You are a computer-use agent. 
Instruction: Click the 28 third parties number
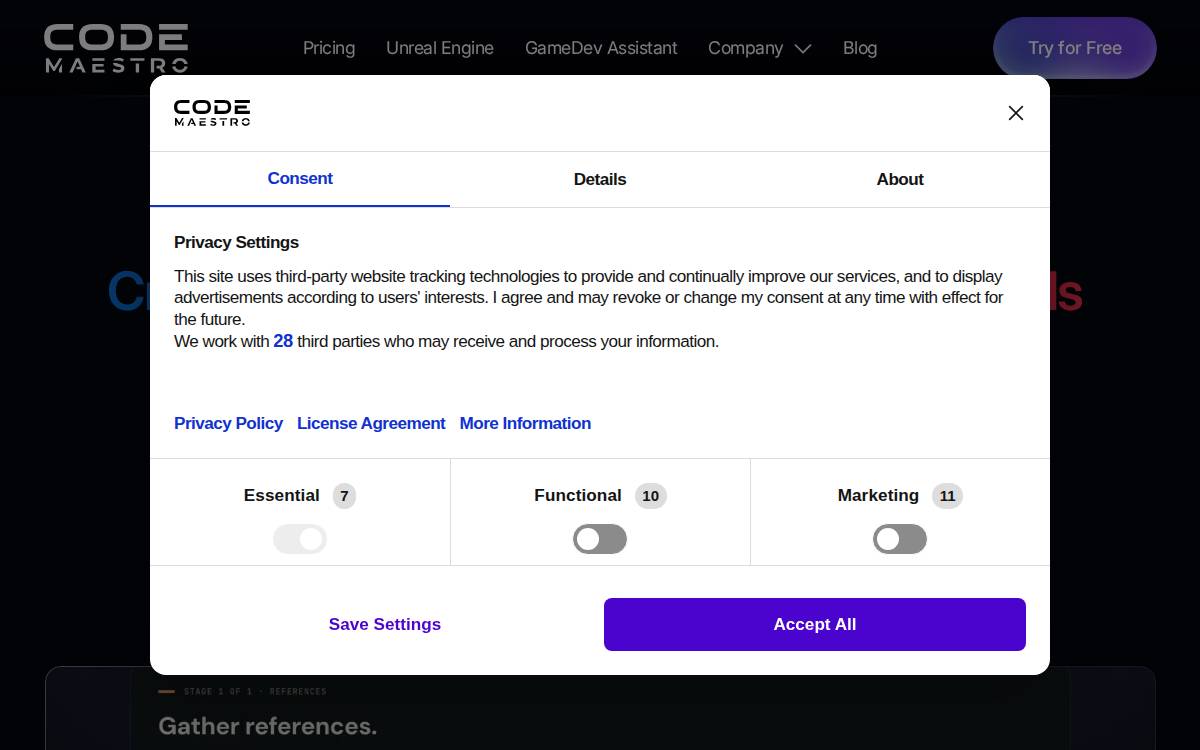[283, 341]
